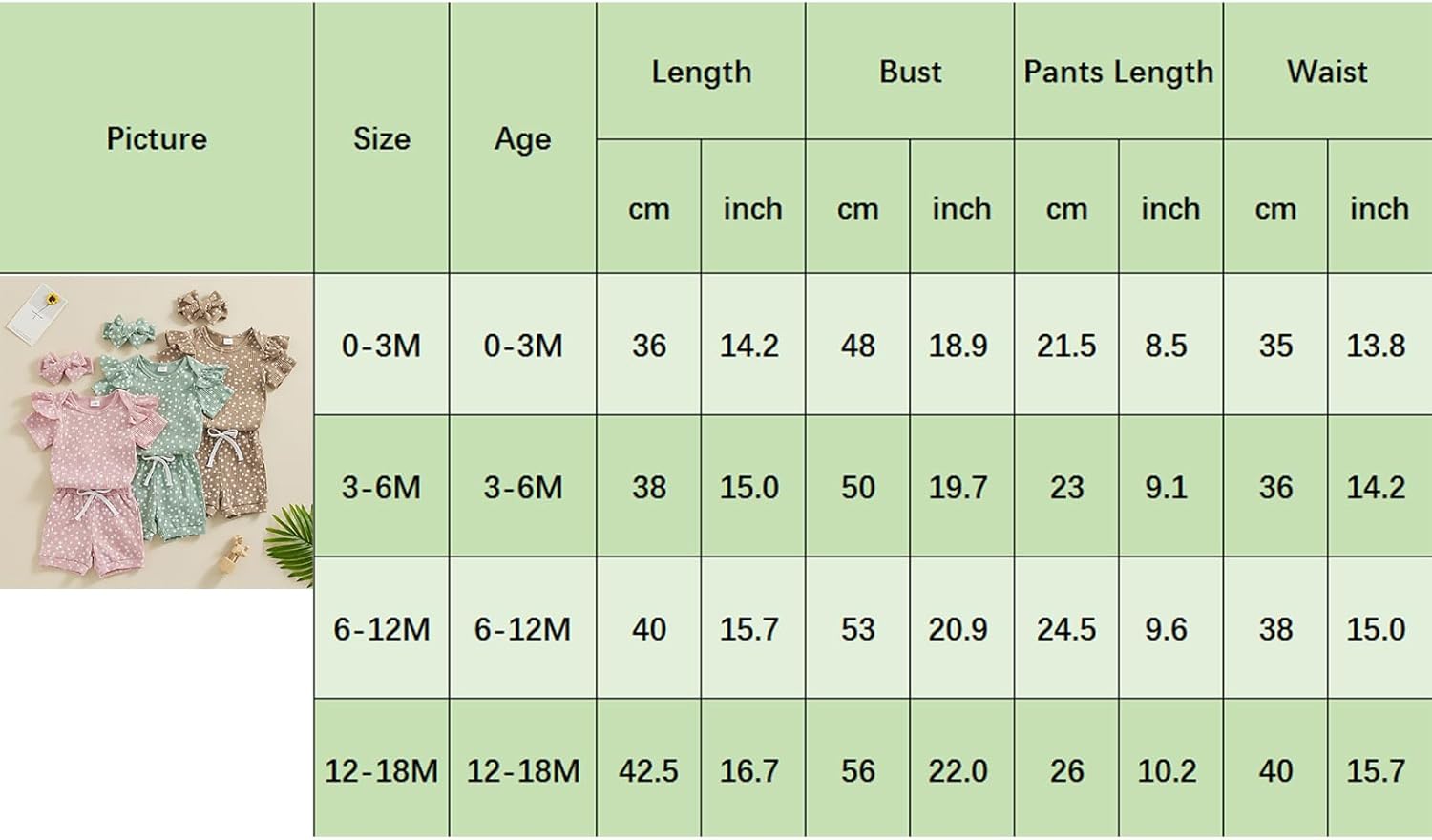Click the "Picture" column header

(157, 138)
